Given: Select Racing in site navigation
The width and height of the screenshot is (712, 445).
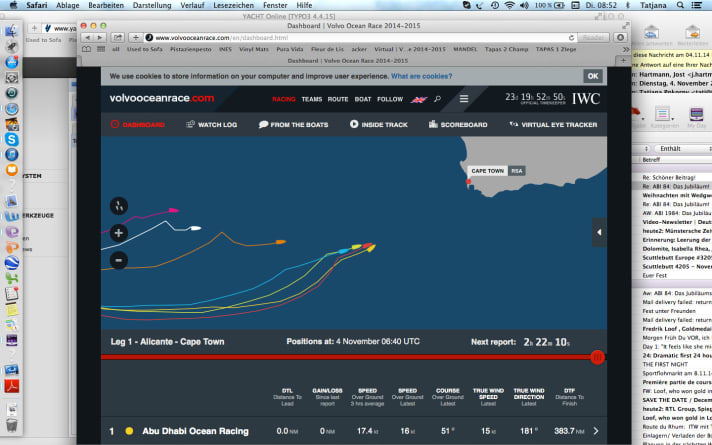Looking at the screenshot, I should pos(284,99).
